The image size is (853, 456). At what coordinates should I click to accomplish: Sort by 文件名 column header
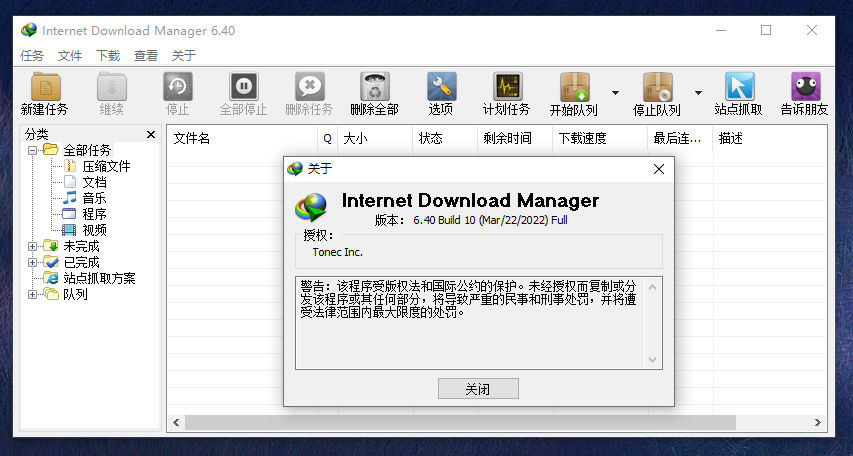tap(242, 138)
